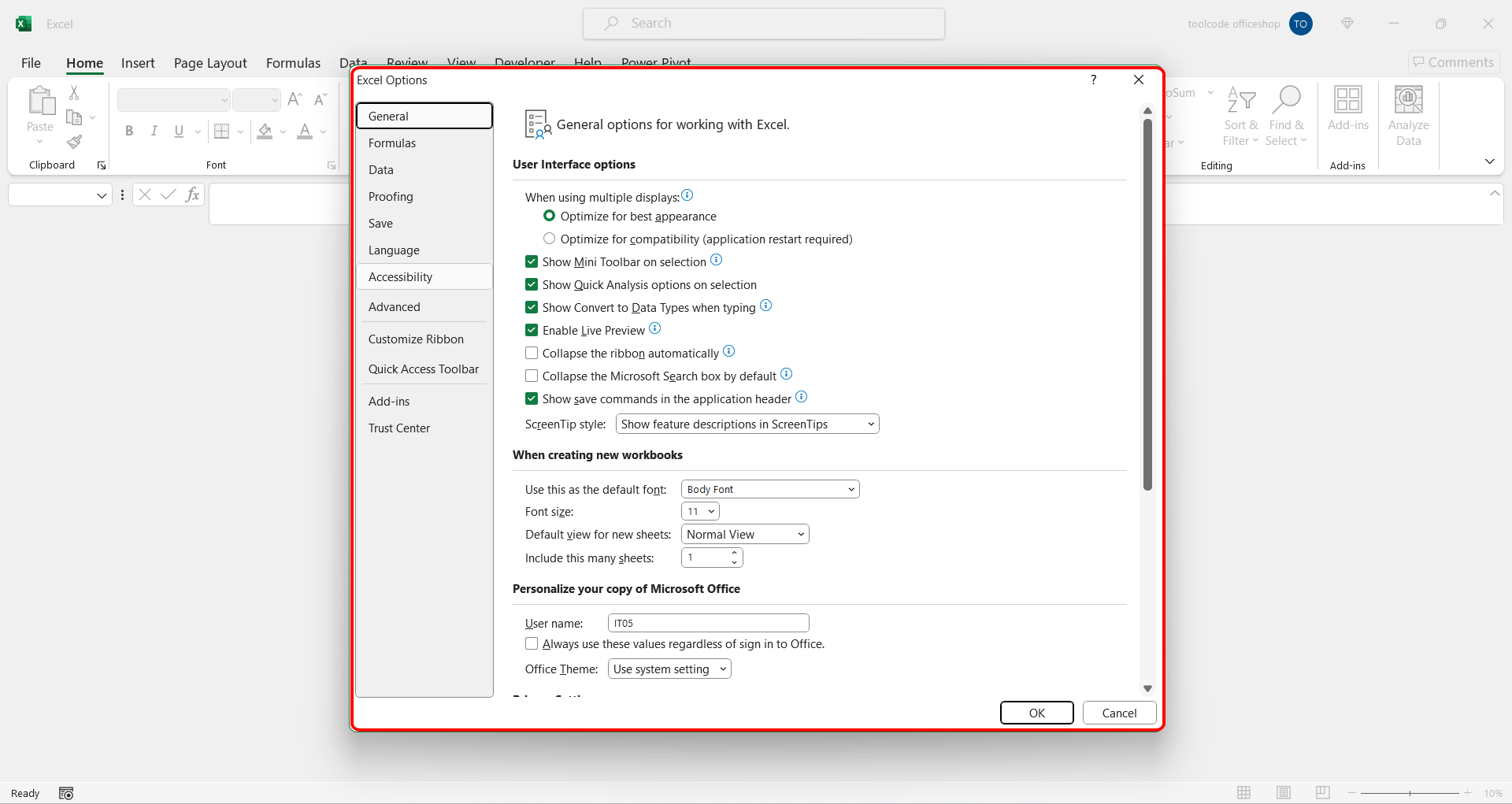Toggle Italic formatting in ribbon
Screen dimensions: 1512x804
click(154, 131)
